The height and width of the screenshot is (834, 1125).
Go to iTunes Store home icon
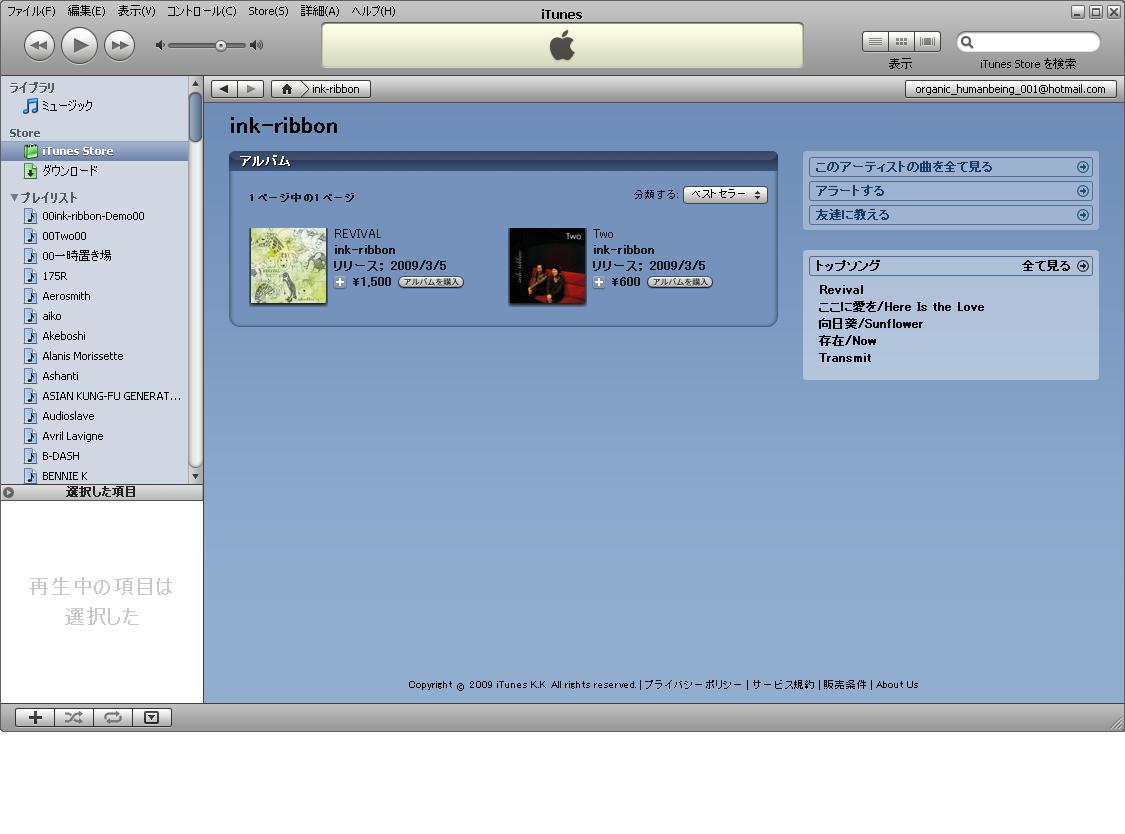286,89
